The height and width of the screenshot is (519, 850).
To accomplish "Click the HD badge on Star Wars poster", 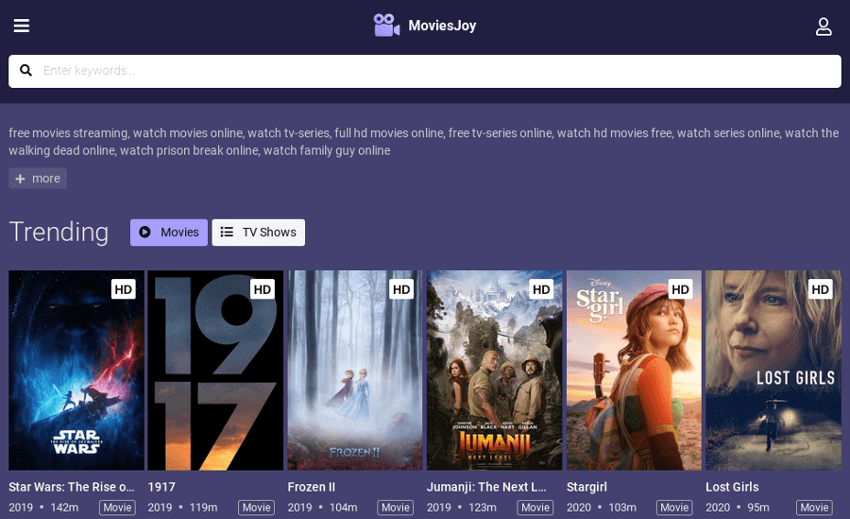I will [123, 290].
